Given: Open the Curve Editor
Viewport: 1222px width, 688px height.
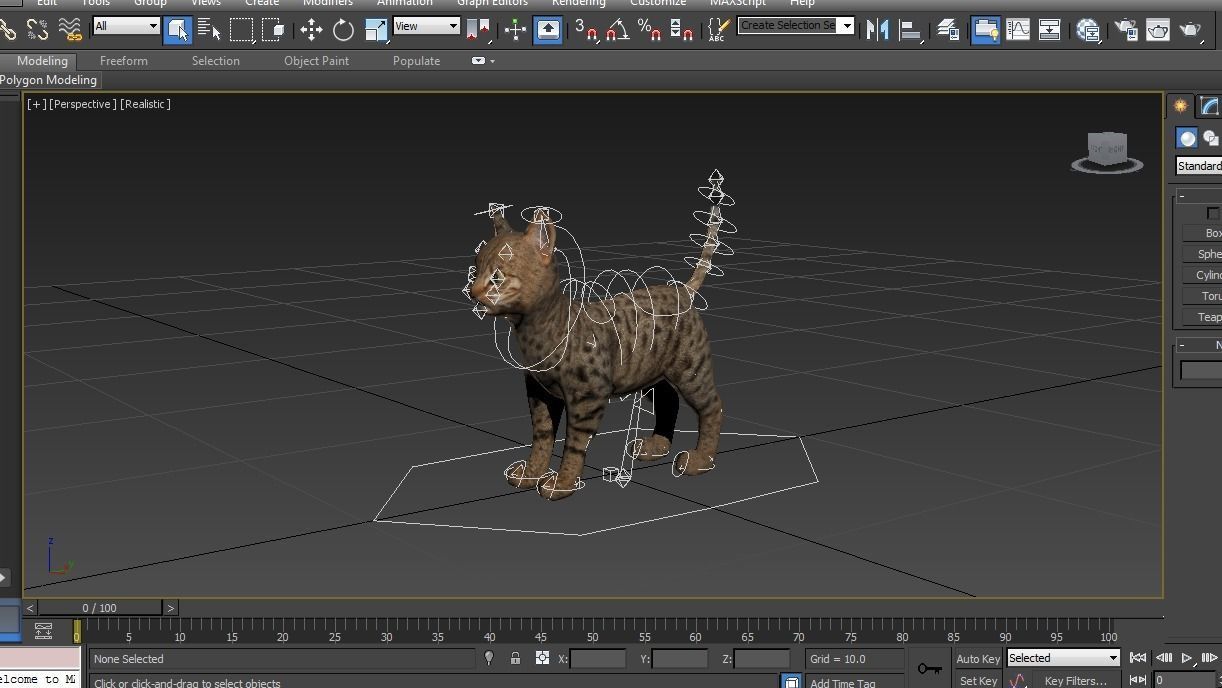Looking at the screenshot, I should 1018,30.
